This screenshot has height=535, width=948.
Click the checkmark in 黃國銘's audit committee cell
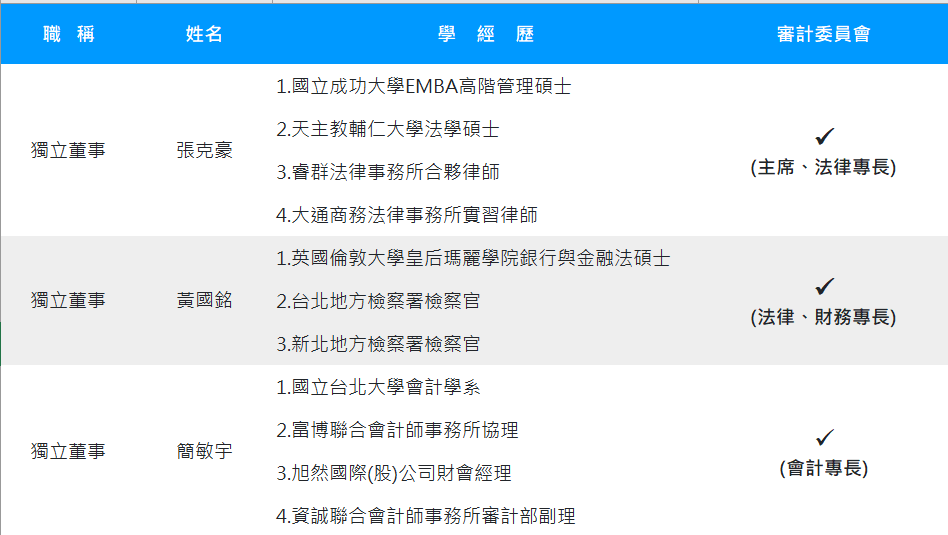tap(824, 287)
